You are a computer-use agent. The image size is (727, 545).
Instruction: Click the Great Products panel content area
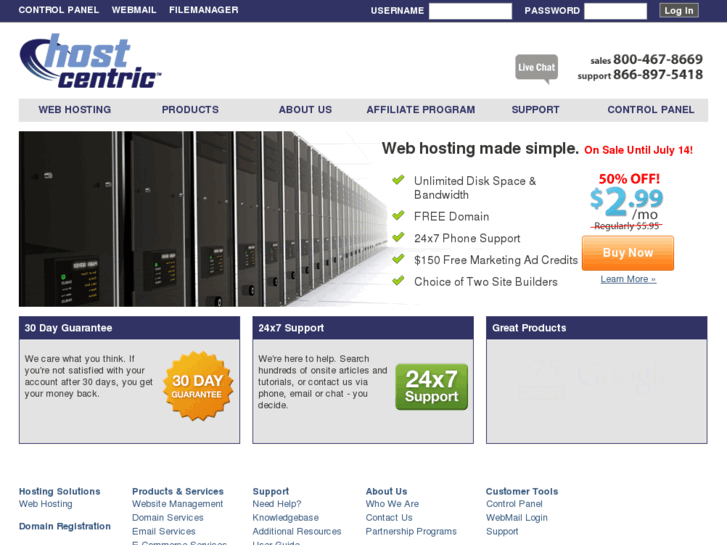pyautogui.click(x=597, y=391)
